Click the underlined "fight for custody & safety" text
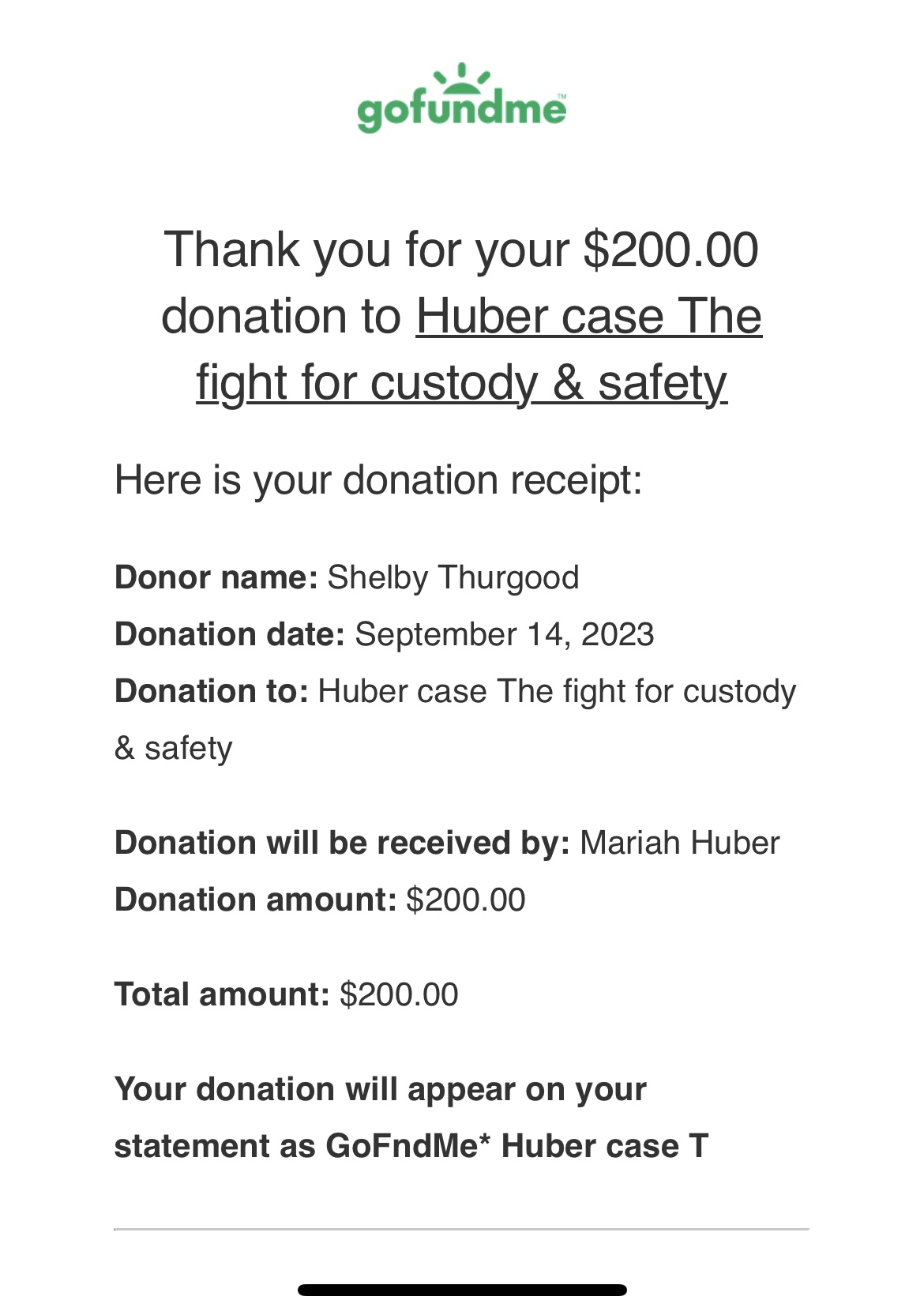Image resolution: width=924 pixels, height=1315 pixels. coord(462,382)
